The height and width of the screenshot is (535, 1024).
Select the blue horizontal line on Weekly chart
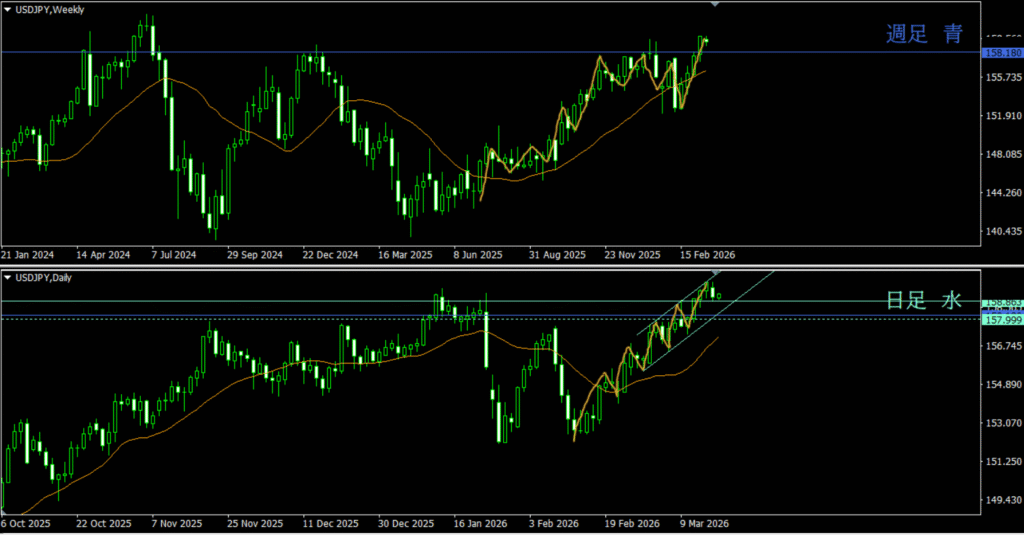(x=400, y=51)
